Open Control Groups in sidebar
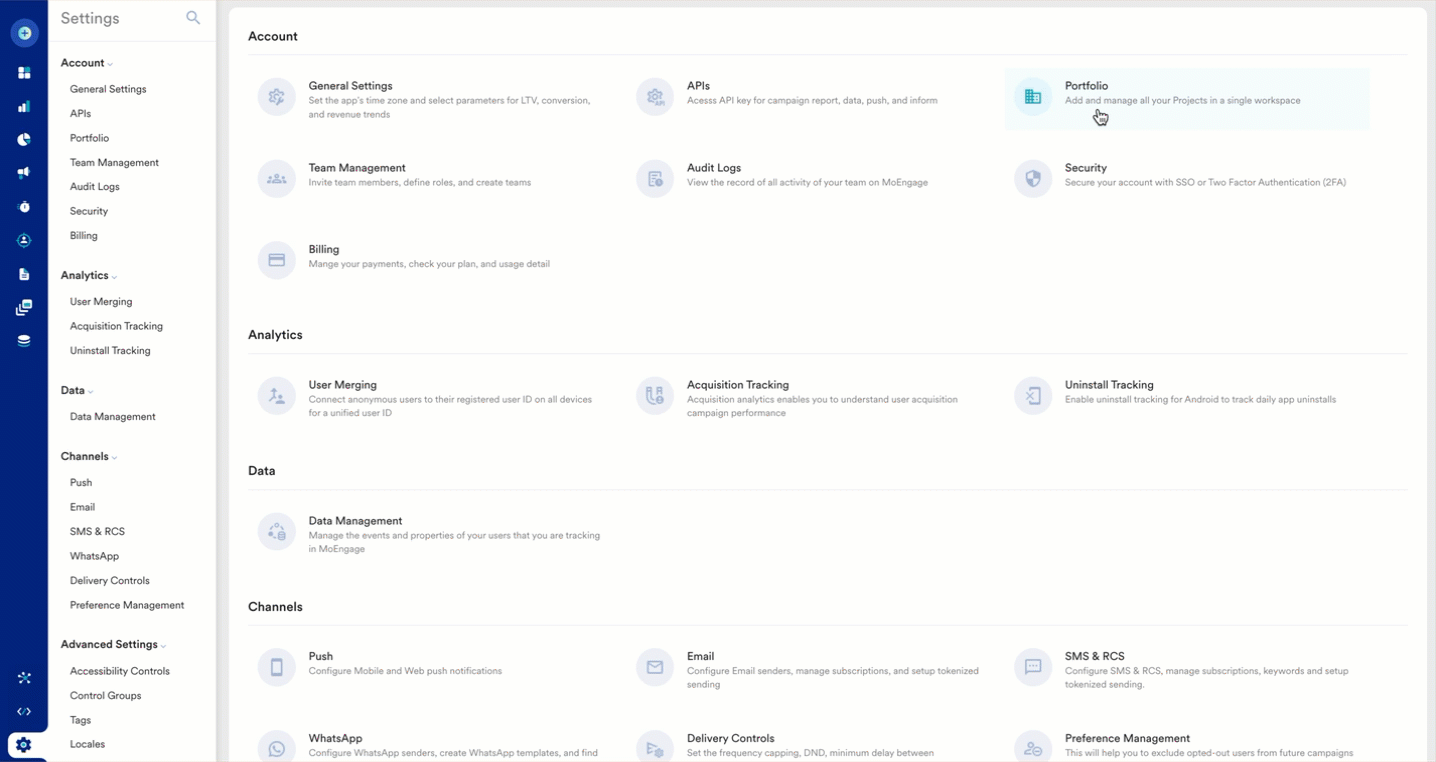This screenshot has width=1436, height=762. click(x=106, y=696)
